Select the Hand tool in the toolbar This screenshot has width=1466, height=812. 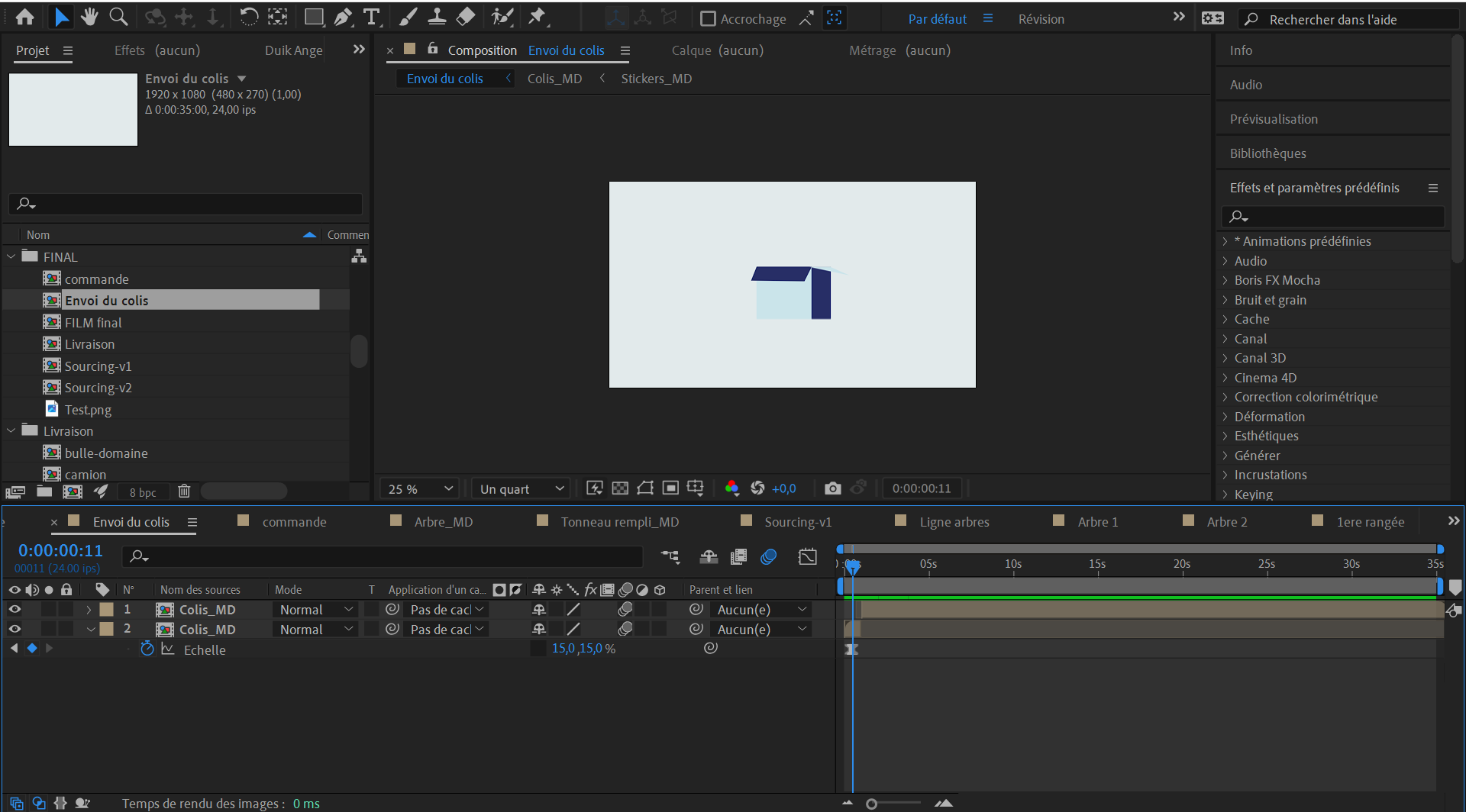[89, 17]
